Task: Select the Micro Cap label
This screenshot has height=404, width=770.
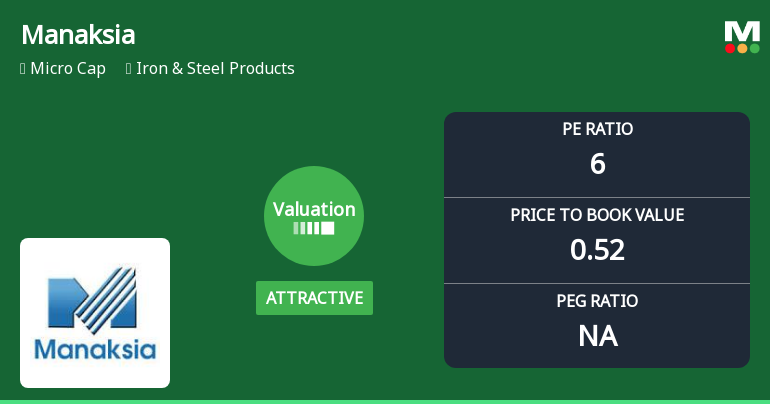Action: (x=68, y=69)
